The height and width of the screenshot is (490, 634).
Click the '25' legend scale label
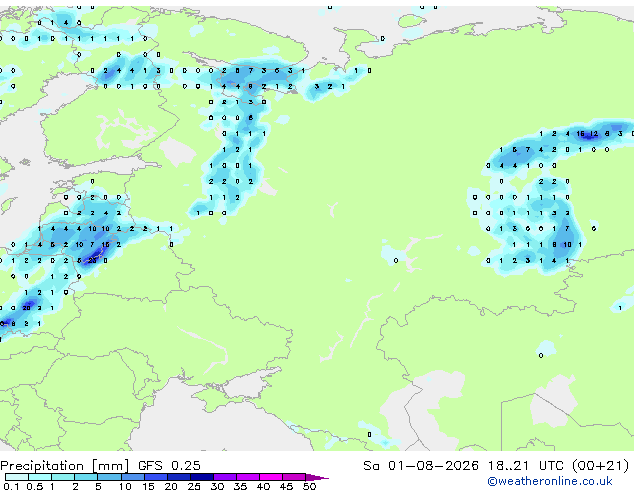click(x=194, y=486)
